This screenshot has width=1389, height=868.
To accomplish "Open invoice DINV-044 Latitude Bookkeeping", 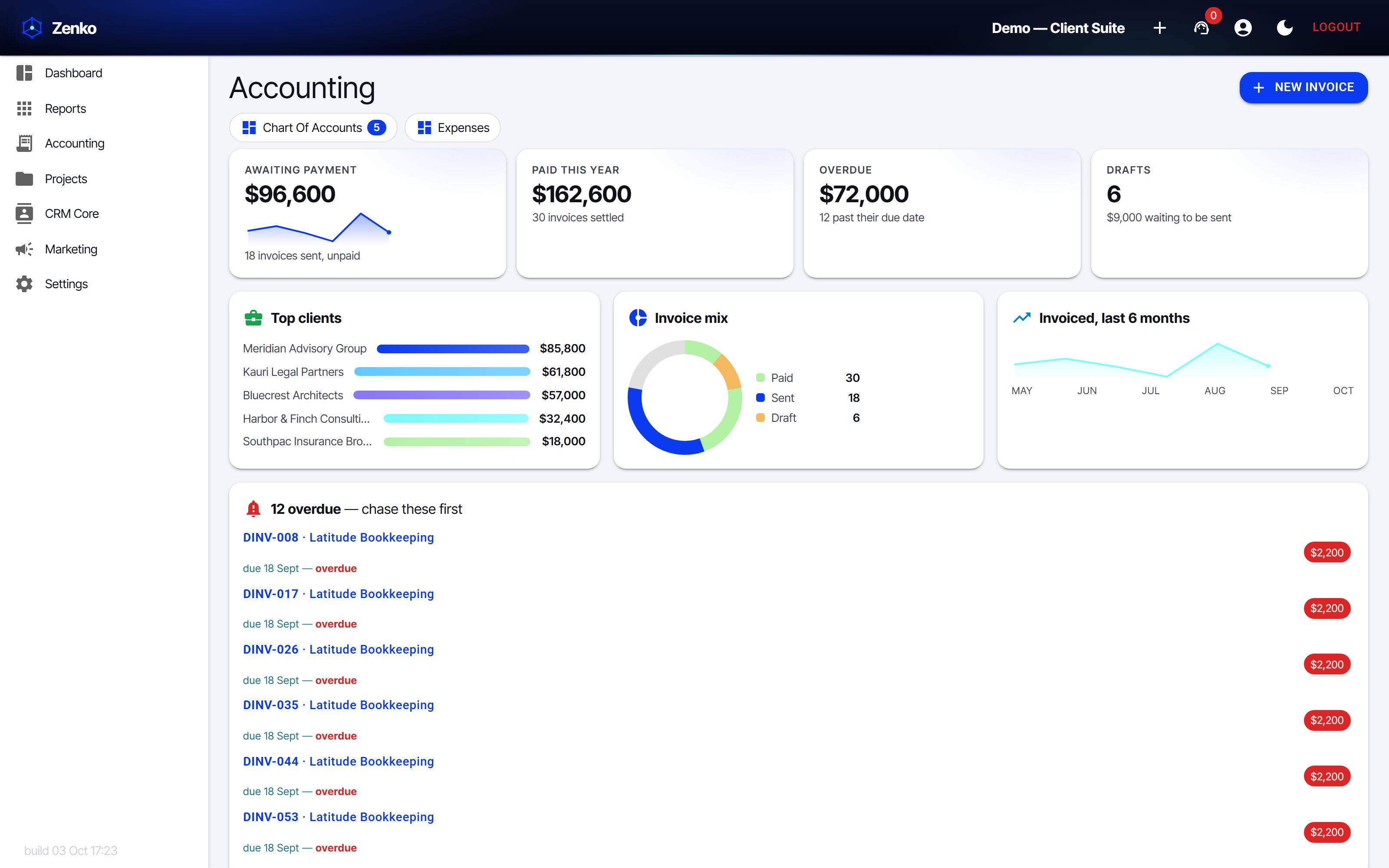I will (338, 761).
